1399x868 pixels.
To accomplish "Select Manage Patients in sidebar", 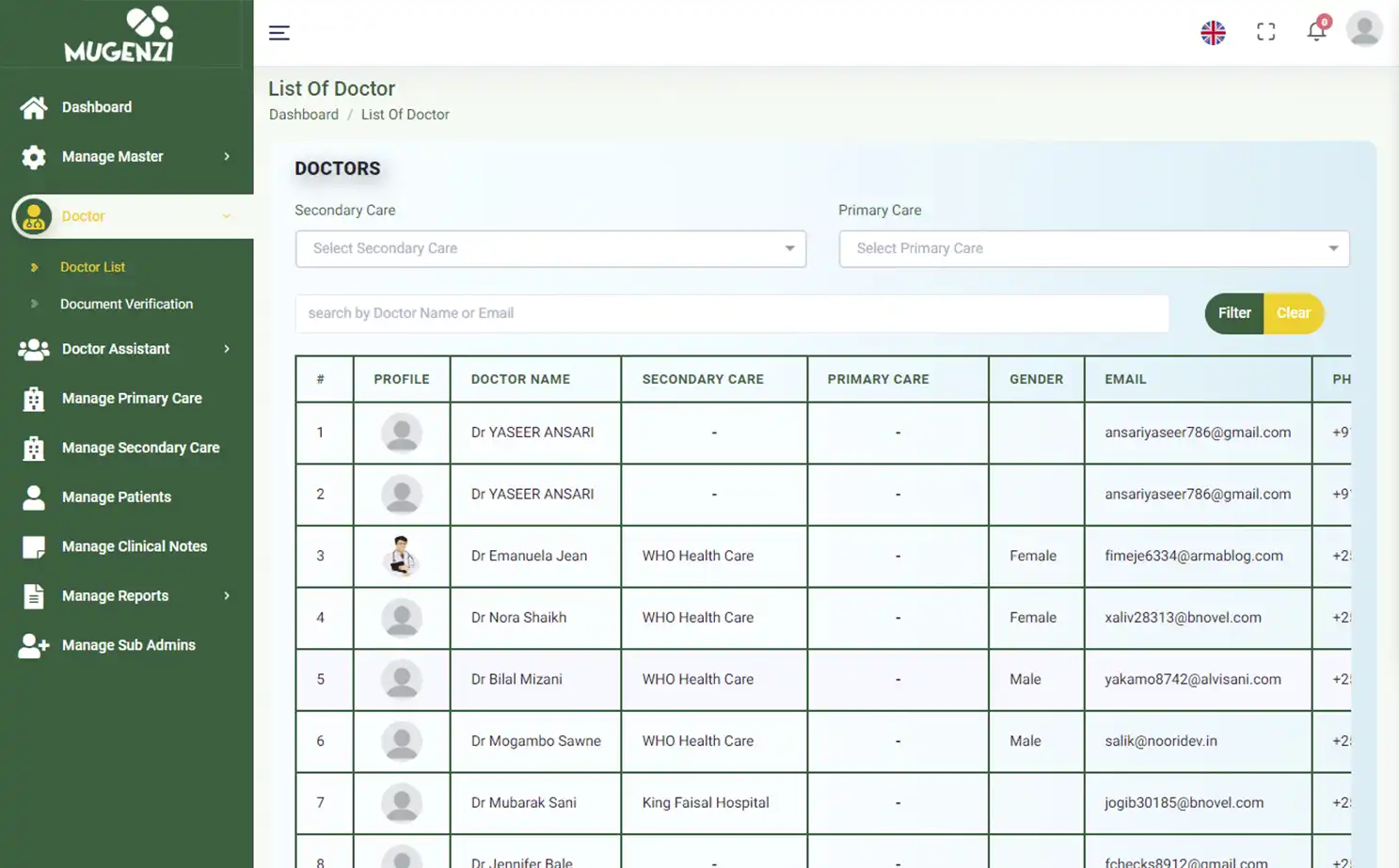I will coord(116,497).
